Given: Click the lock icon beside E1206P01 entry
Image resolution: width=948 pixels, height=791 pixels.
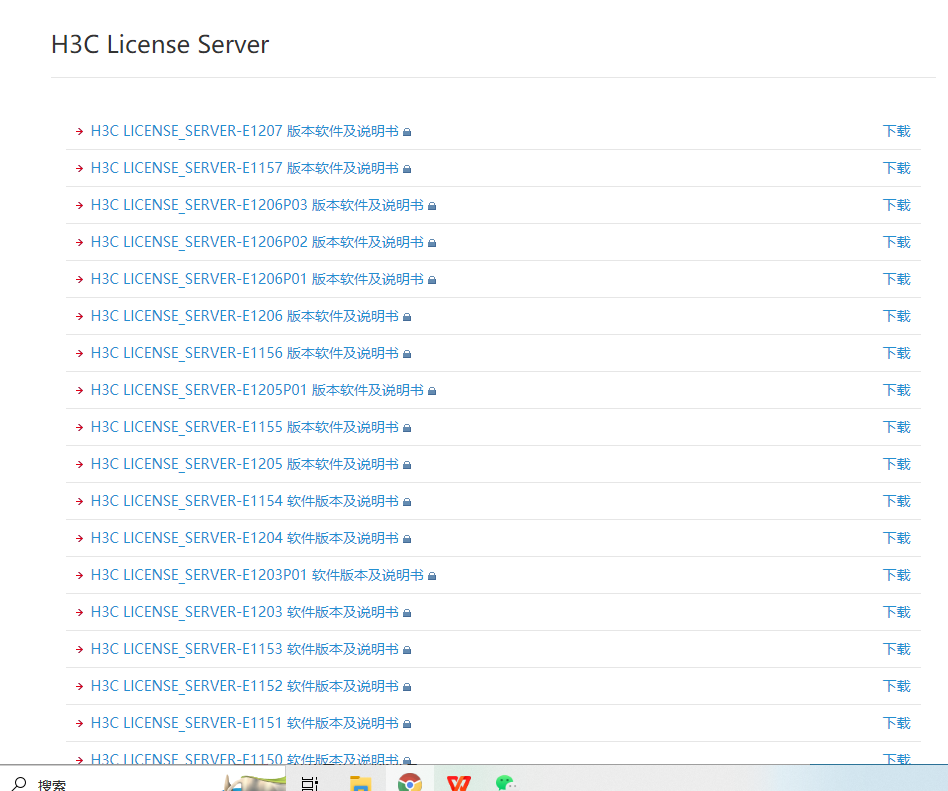Looking at the screenshot, I should click(432, 279).
